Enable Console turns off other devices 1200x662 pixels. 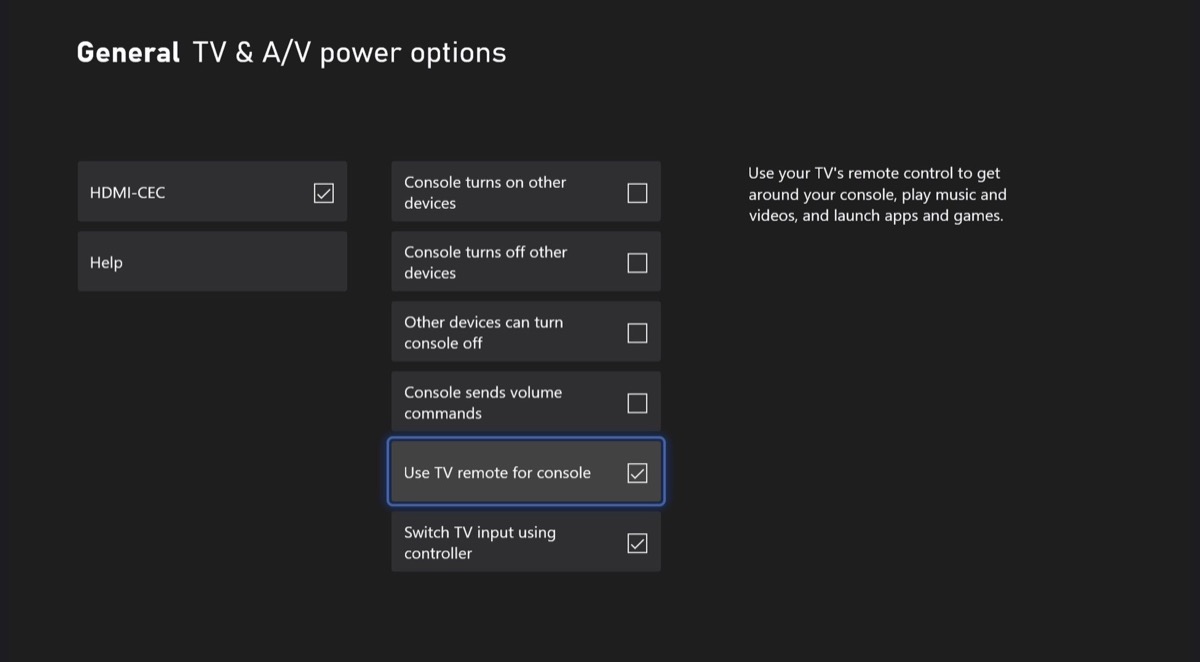pos(637,262)
